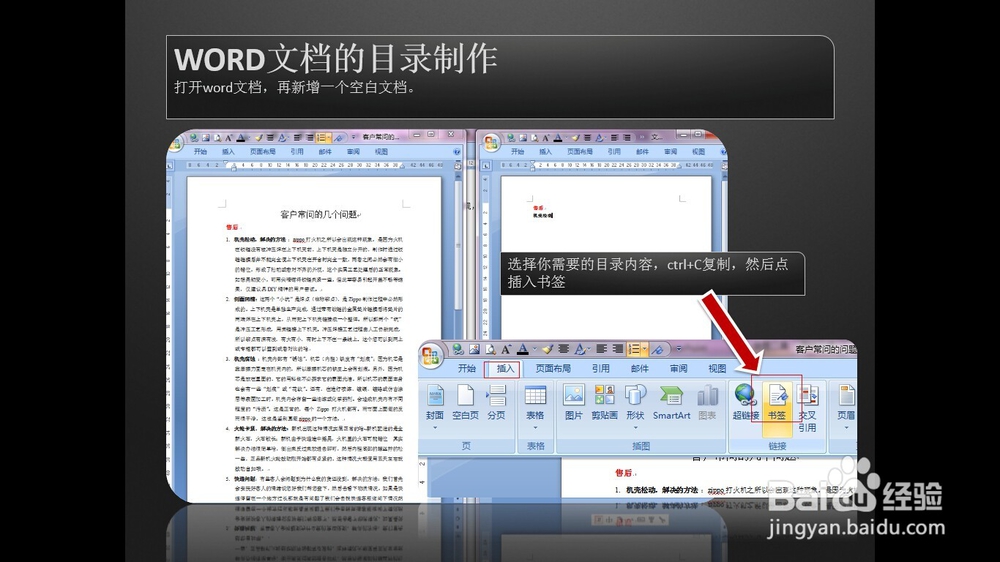Viewport: 1000px width, 562px height.
Task: Expand the 形状 dropdown arrow in enlarged ribbon
Action: 635,427
